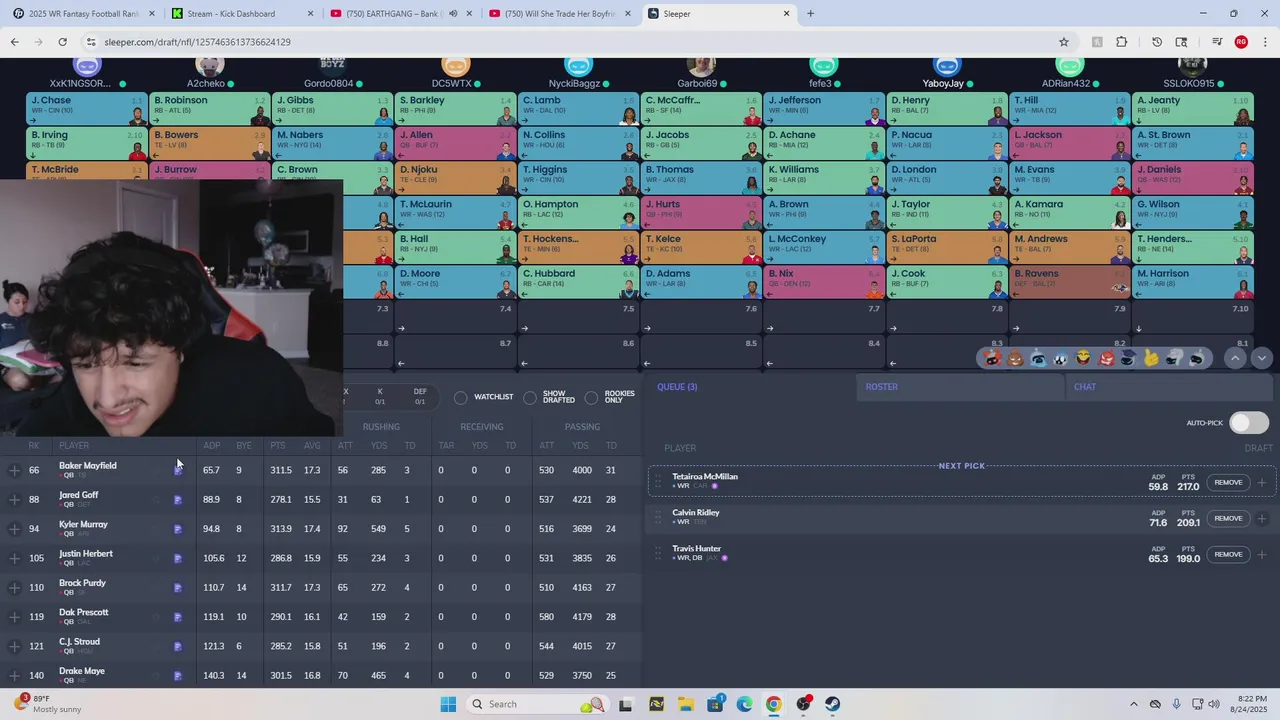Draft Calvin Ridley with plus icon
1280x720 pixels.
click(1261, 519)
